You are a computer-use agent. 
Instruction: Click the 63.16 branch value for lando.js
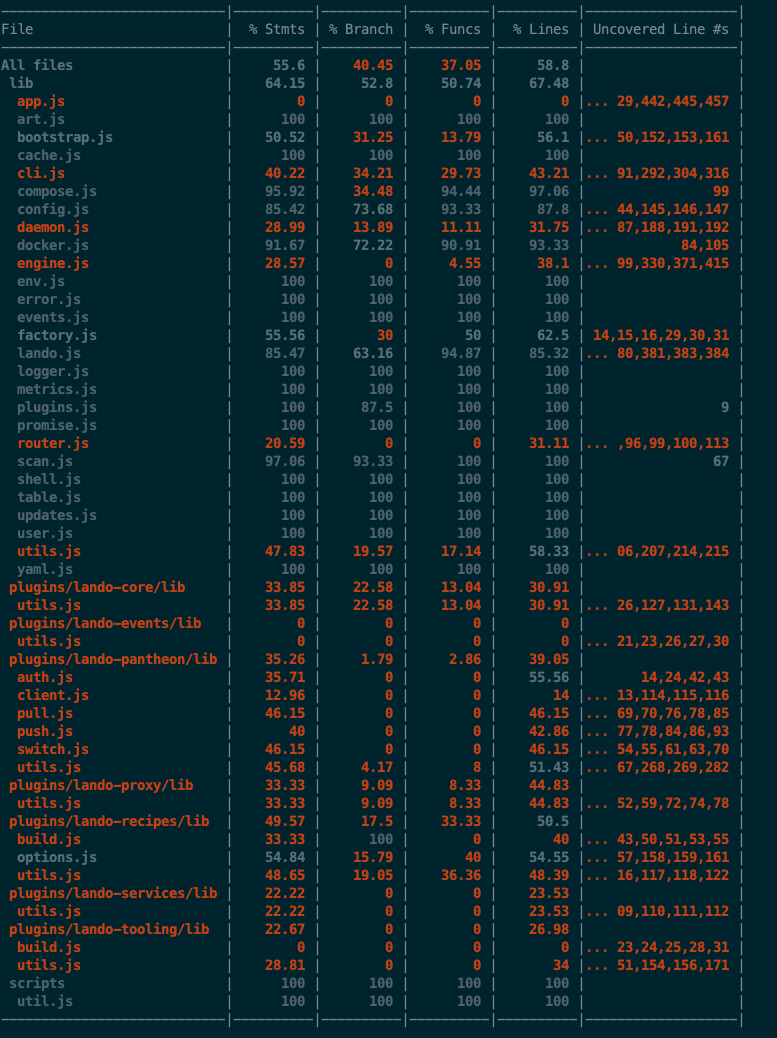pyautogui.click(x=373, y=353)
